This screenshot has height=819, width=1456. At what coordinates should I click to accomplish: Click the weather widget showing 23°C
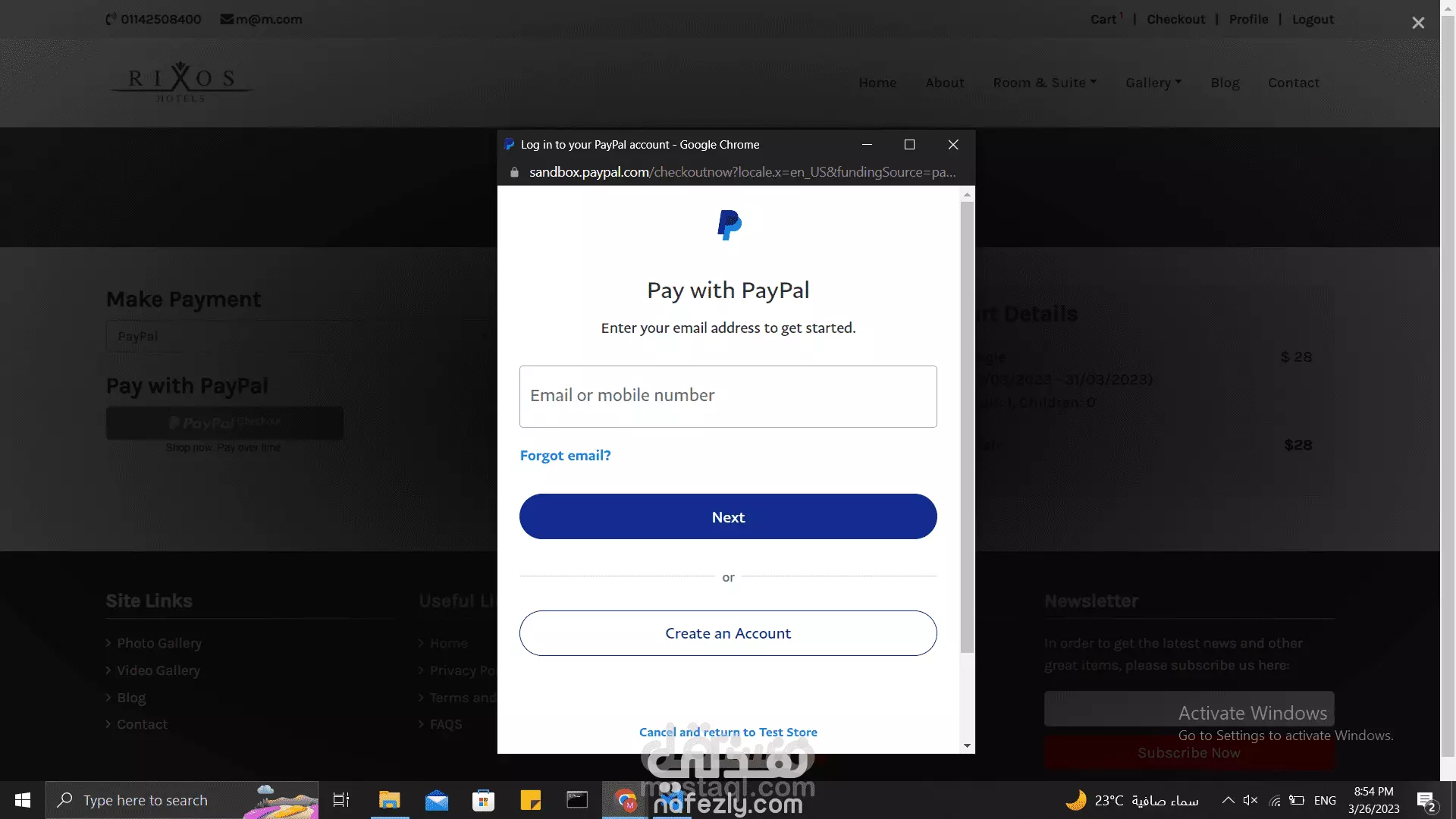click(1131, 800)
